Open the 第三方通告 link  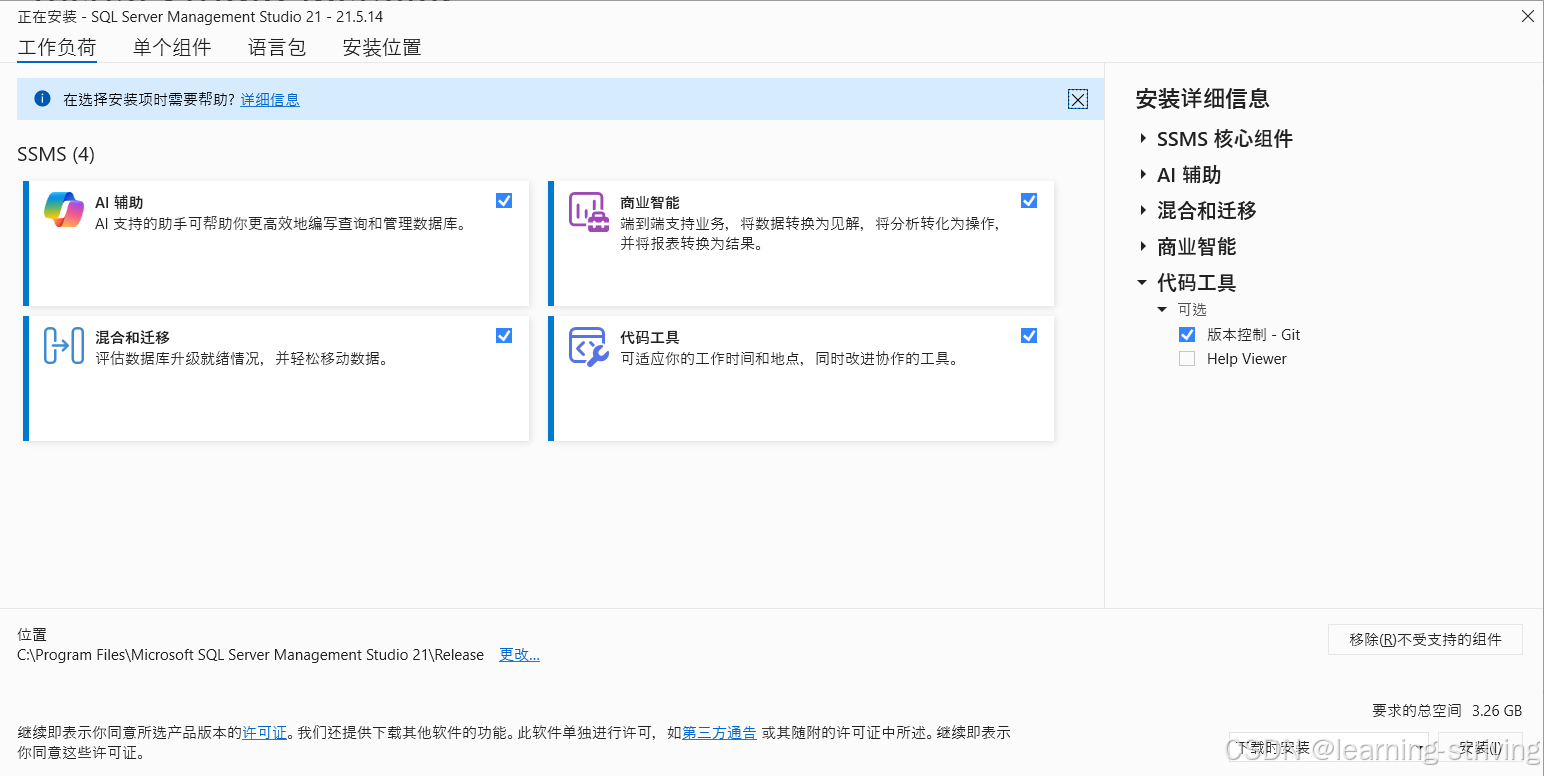720,733
